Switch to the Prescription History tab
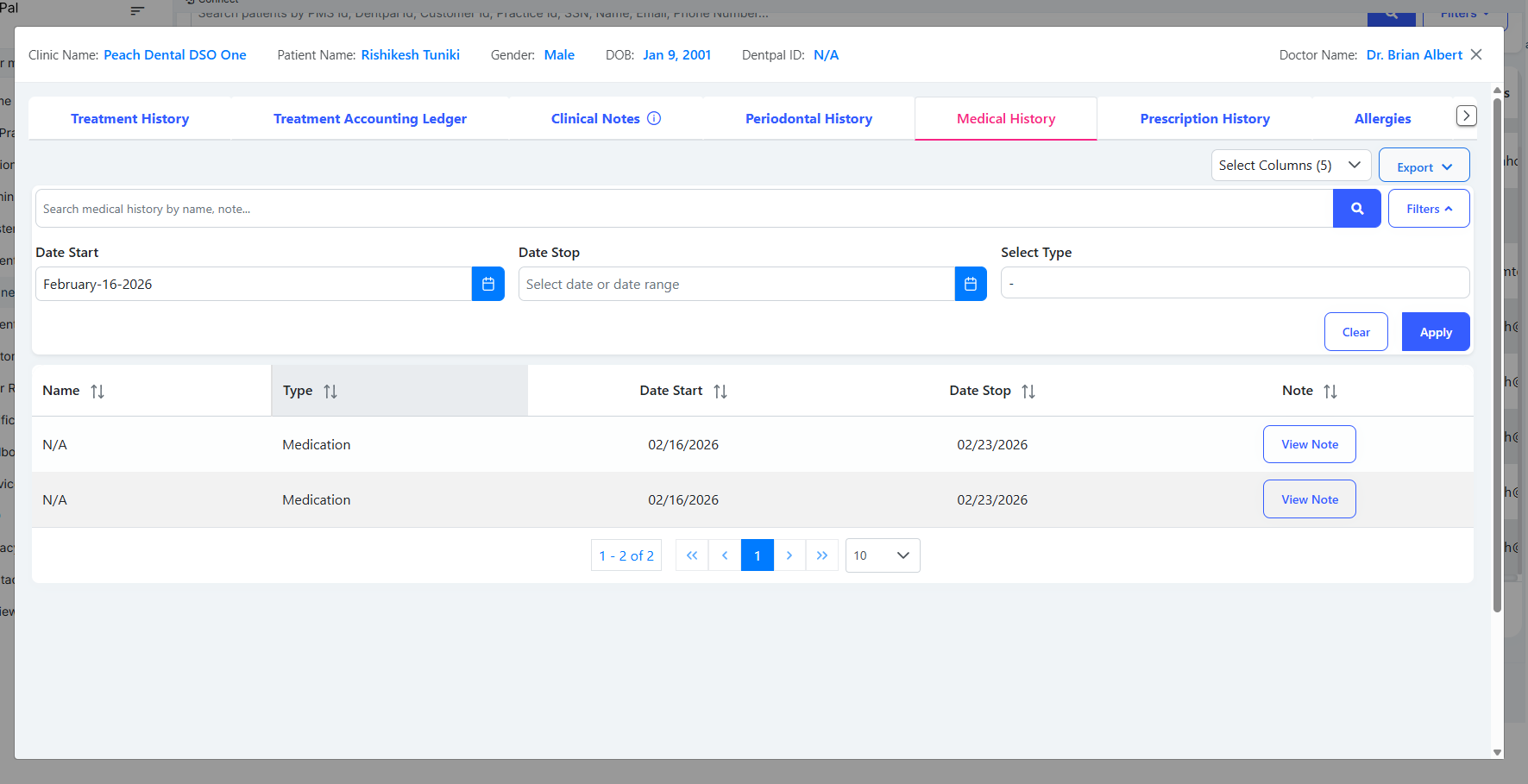This screenshot has width=1528, height=784. click(1204, 119)
